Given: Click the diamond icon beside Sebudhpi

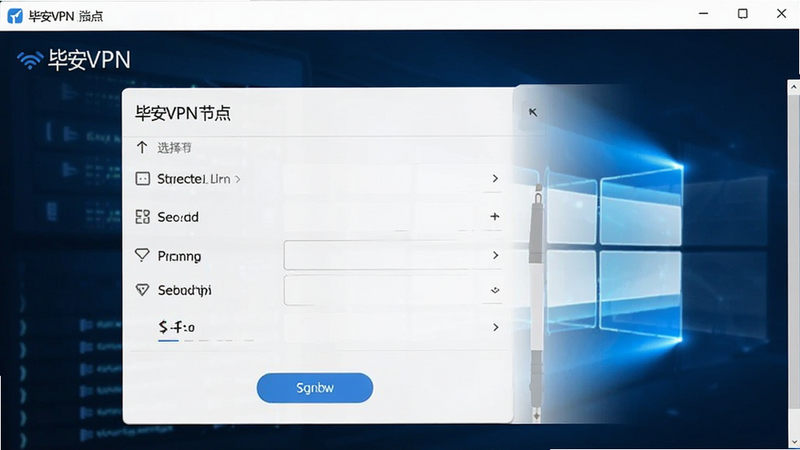Looking at the screenshot, I should click(x=142, y=290).
